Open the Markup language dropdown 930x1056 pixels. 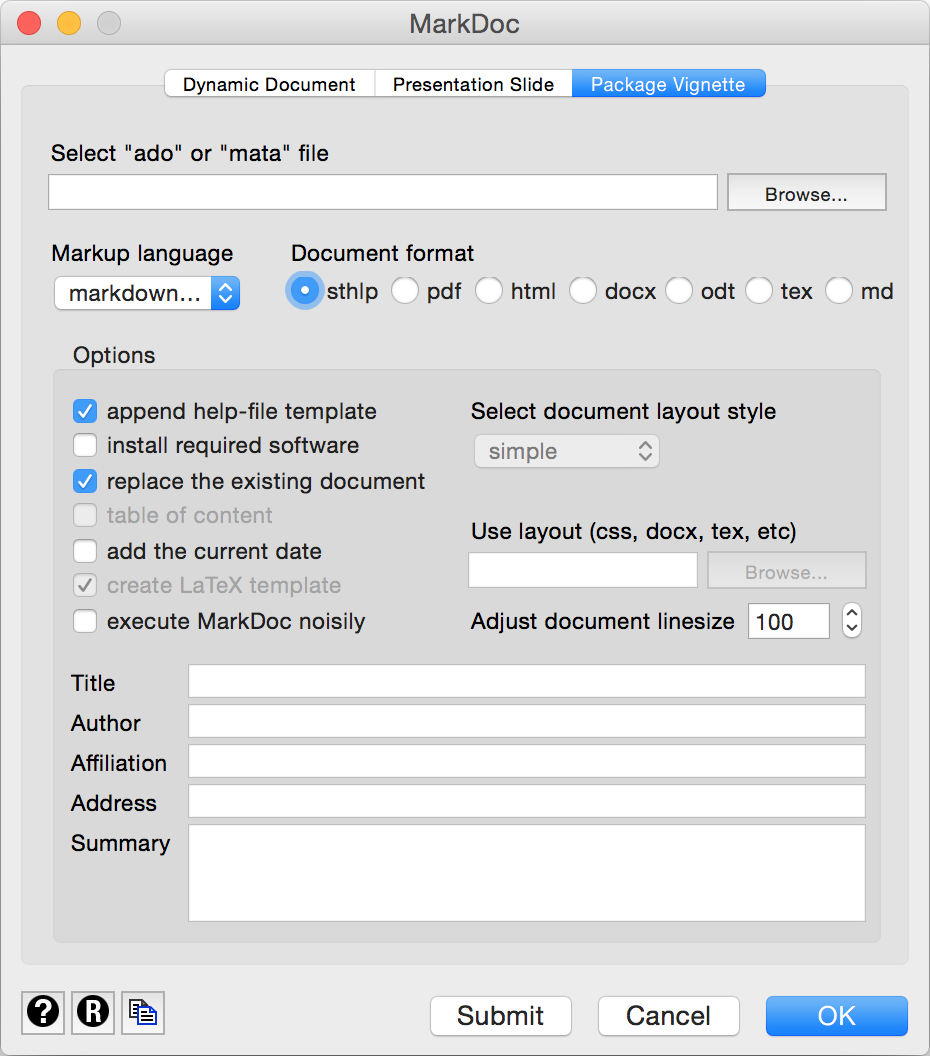(147, 293)
